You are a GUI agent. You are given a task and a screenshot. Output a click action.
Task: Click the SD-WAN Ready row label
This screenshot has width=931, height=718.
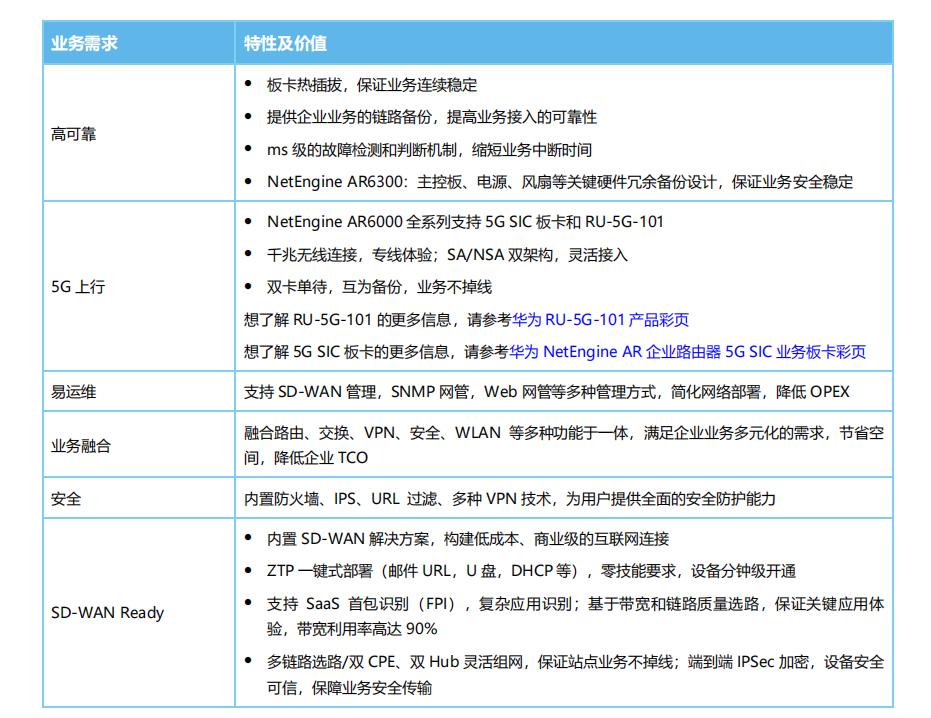click(107, 613)
